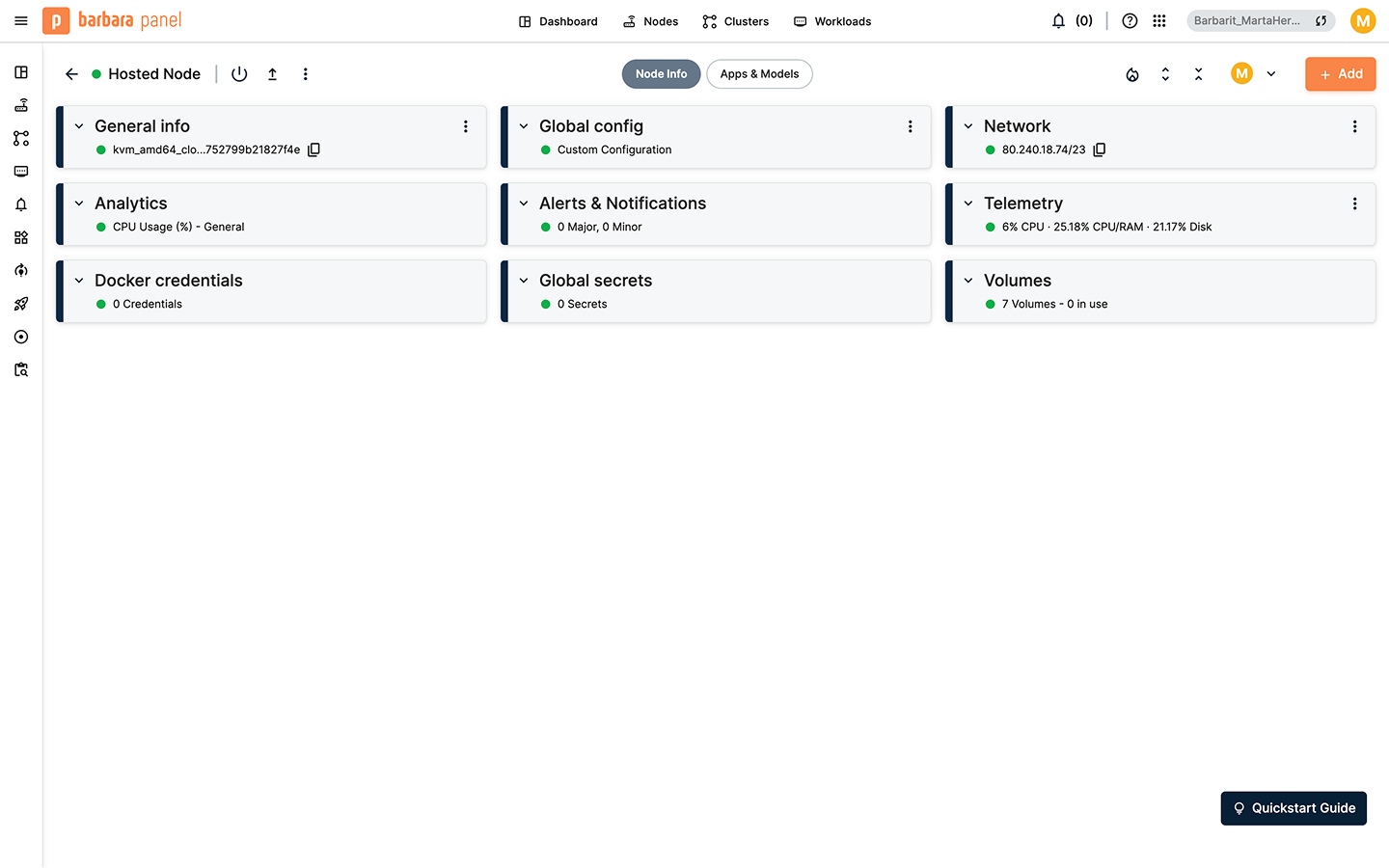Viewport: 1389px width, 868px height.
Task: Go back using the left arrow
Action: [71, 74]
